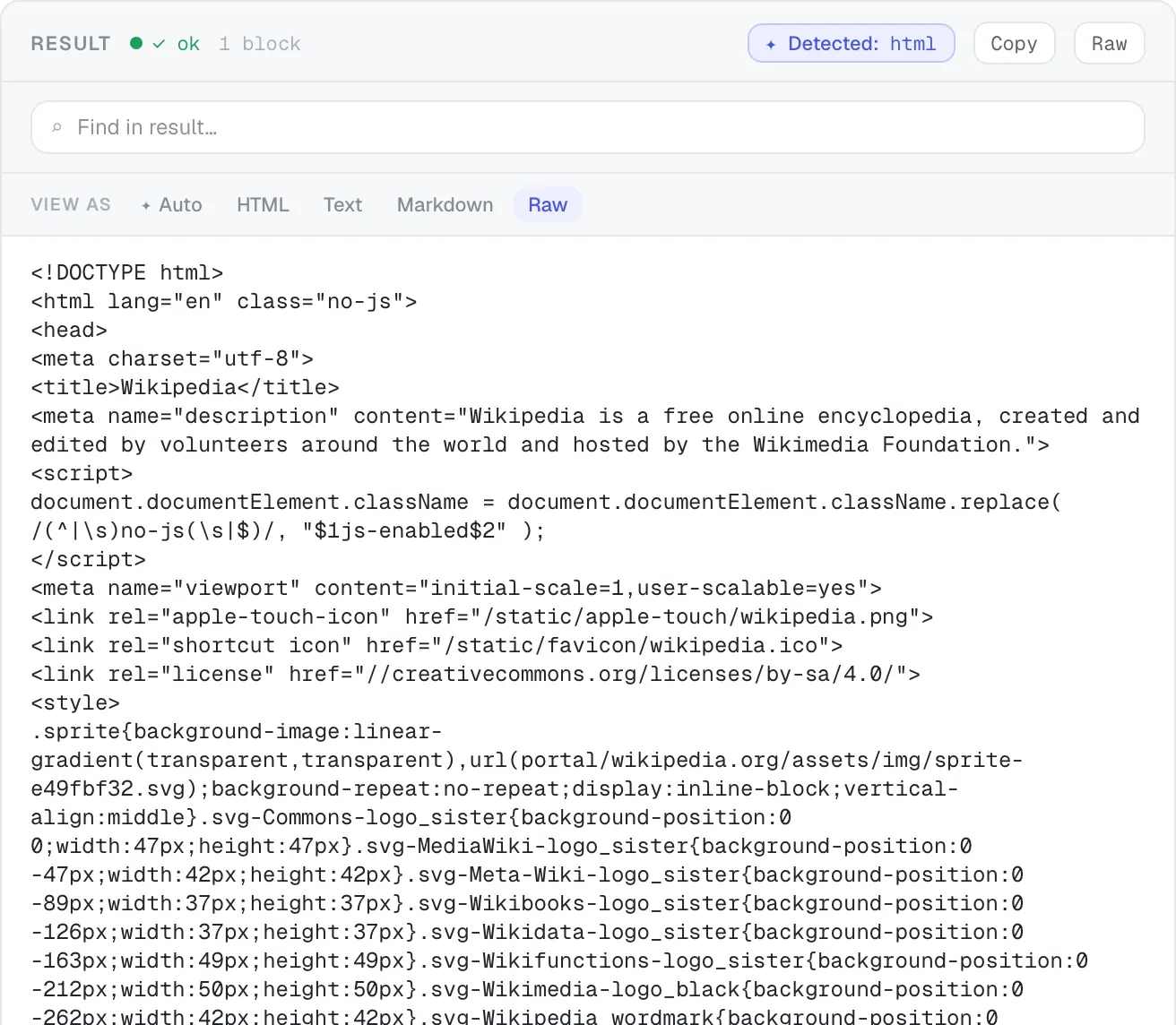This screenshot has height=1025, width=1176.
Task: Focus the Find in result search field
Action: 588,127
